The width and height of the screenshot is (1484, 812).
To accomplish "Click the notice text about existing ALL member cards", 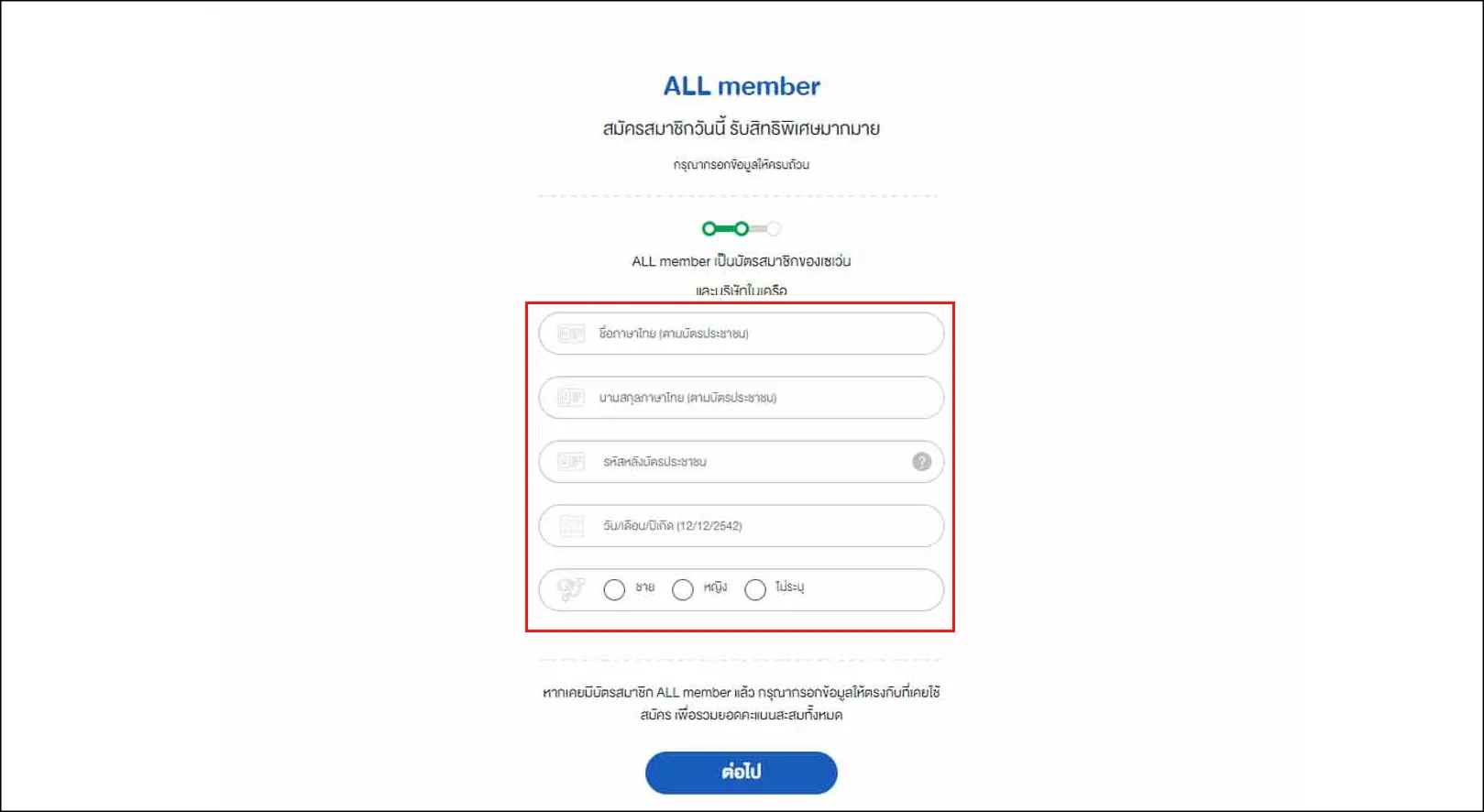I will 742,703.
